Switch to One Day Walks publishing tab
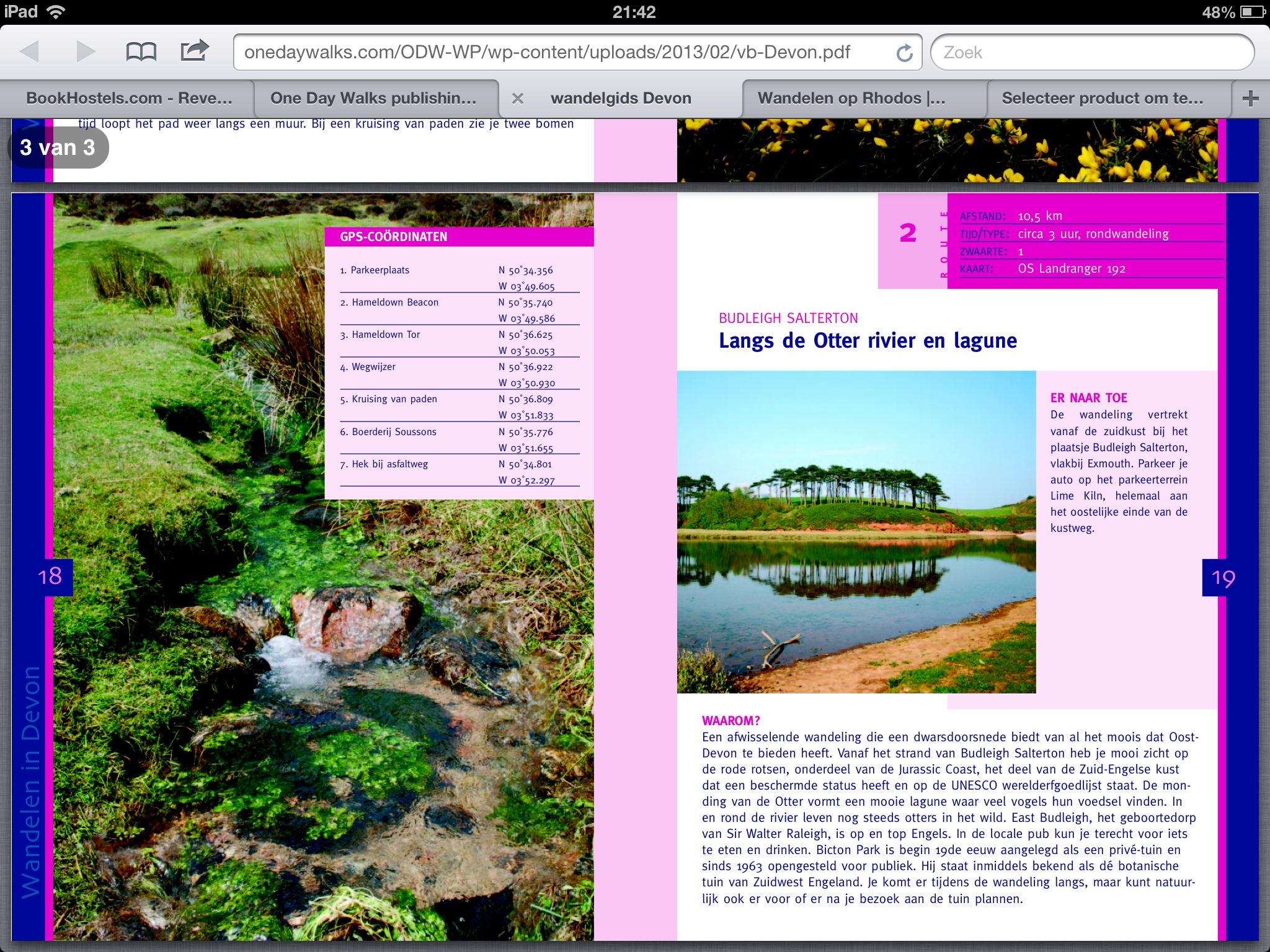 373,98
